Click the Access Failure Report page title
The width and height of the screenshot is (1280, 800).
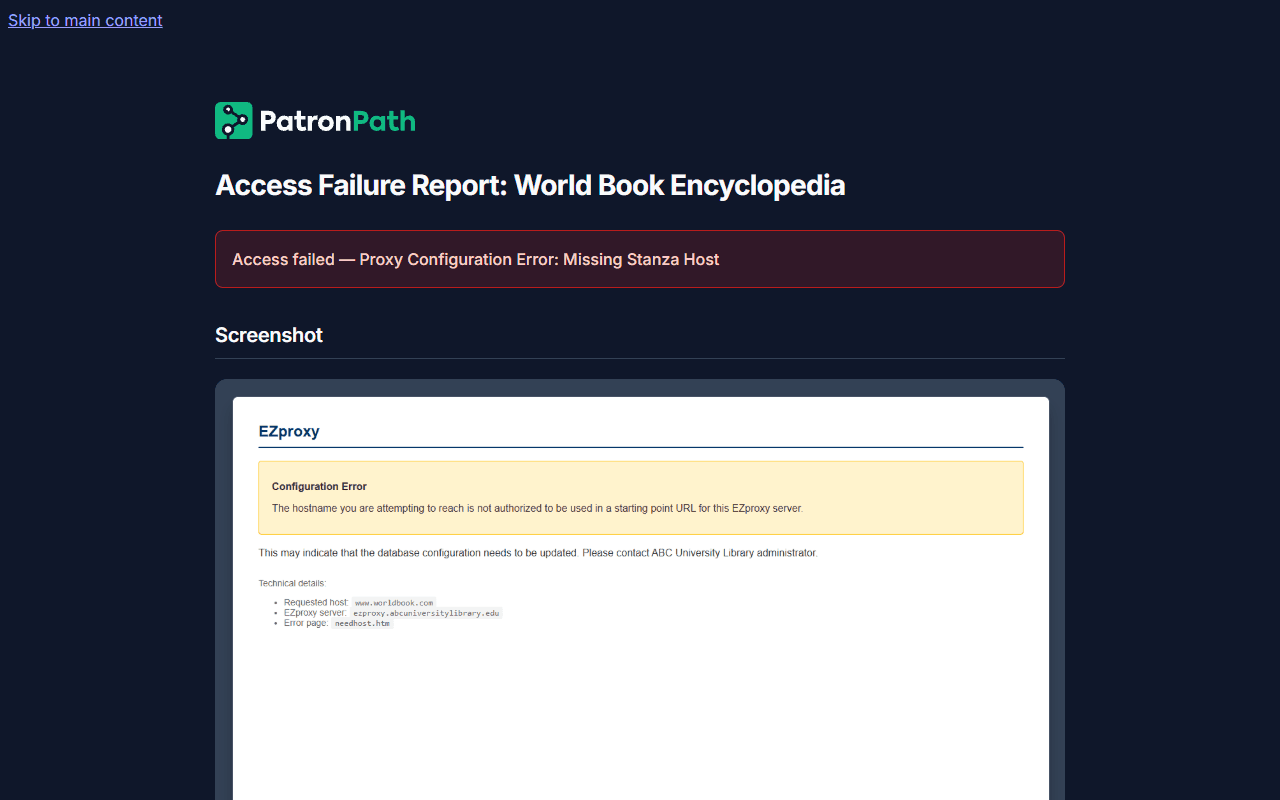tap(530, 185)
